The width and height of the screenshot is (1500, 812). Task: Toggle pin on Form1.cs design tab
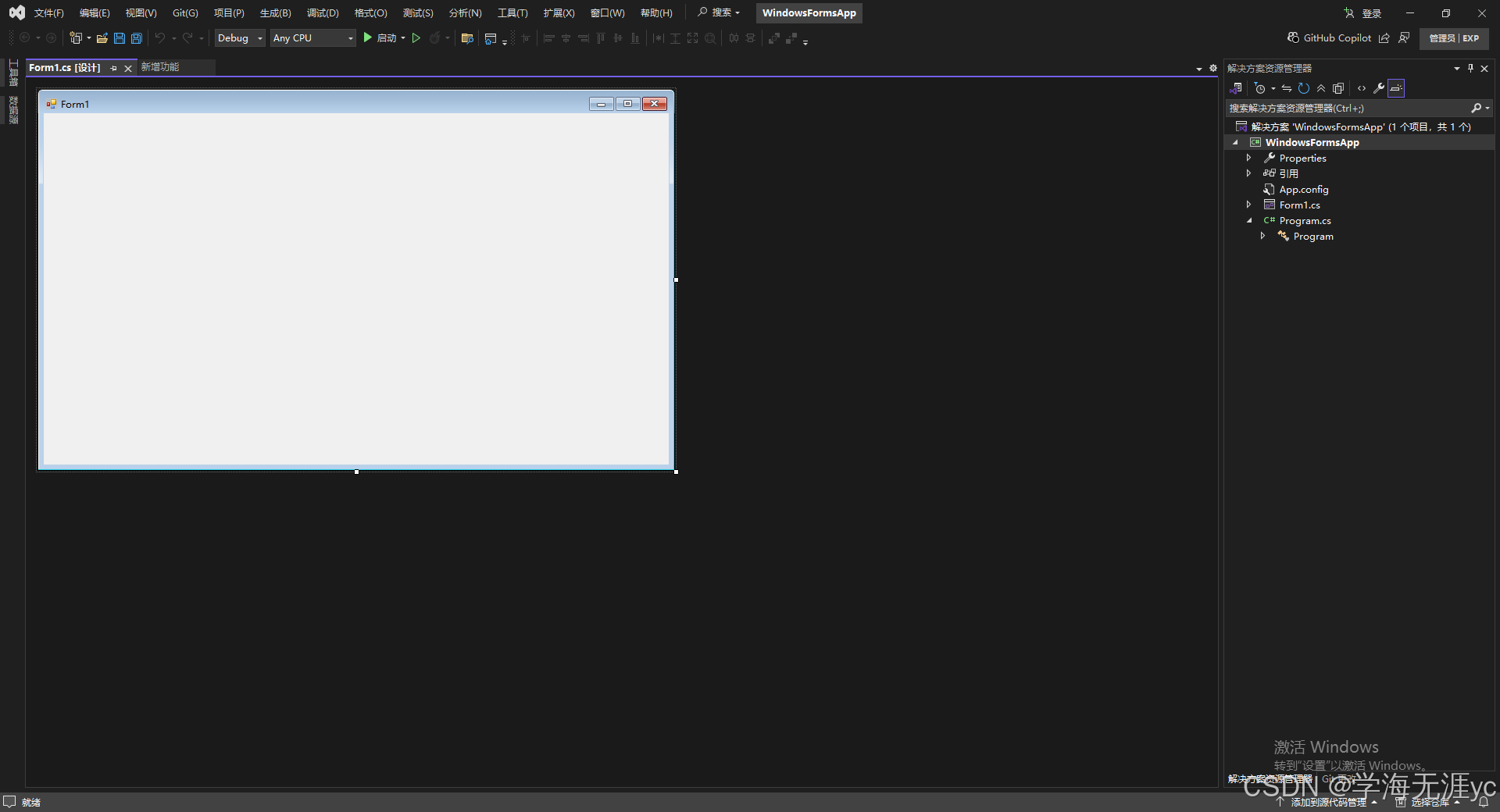pyautogui.click(x=114, y=68)
